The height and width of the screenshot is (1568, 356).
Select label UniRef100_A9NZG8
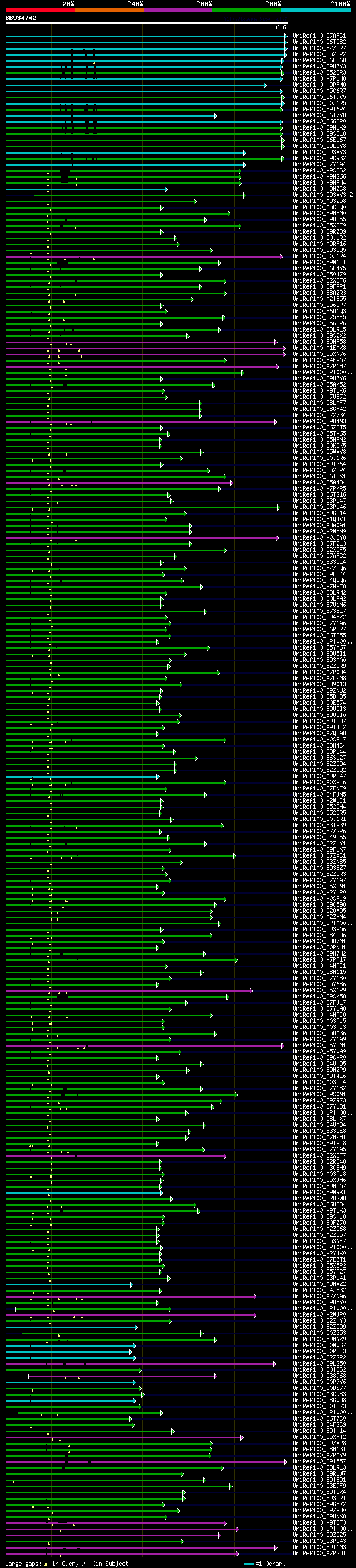click(319, 189)
